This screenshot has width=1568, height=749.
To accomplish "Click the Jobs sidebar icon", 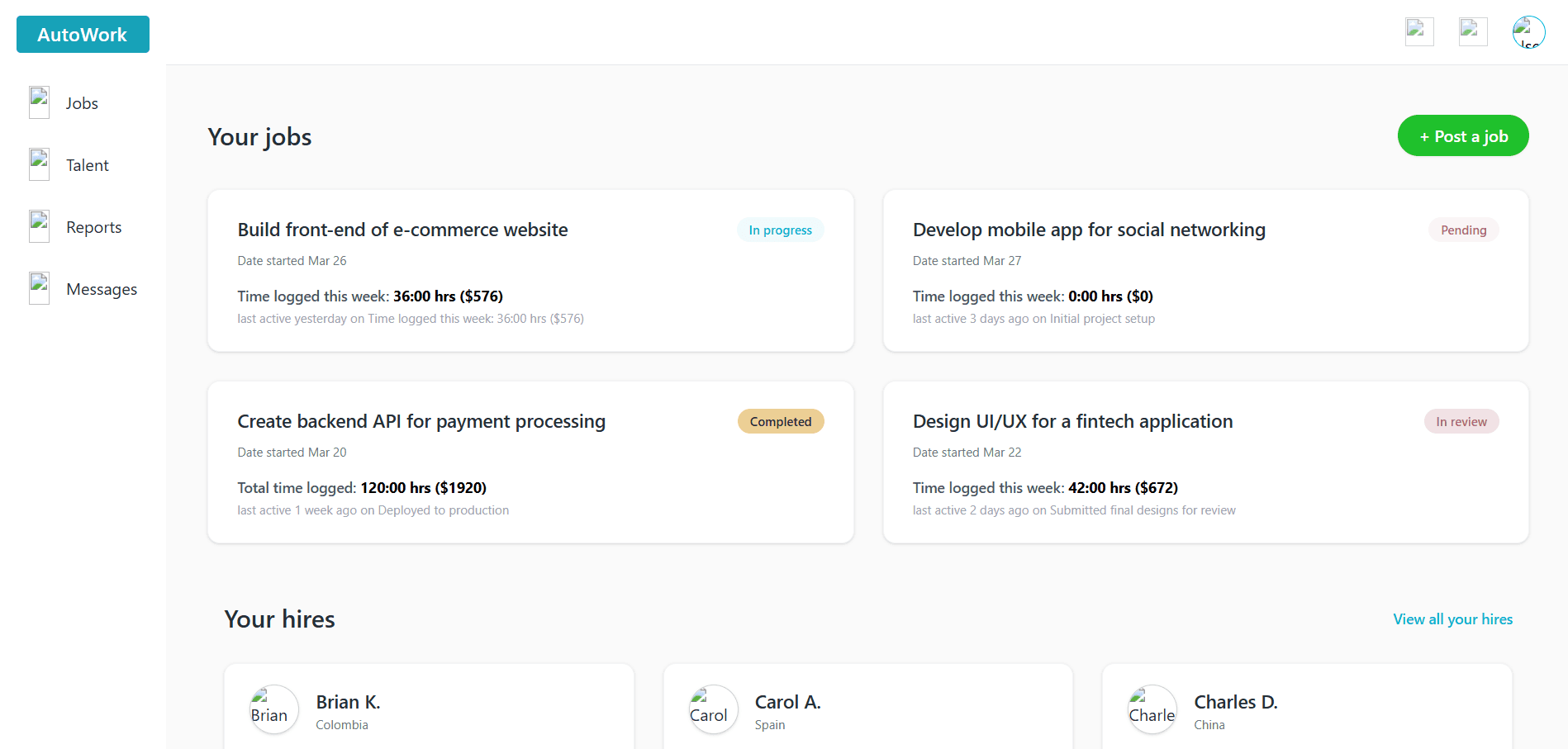I will pyautogui.click(x=39, y=102).
